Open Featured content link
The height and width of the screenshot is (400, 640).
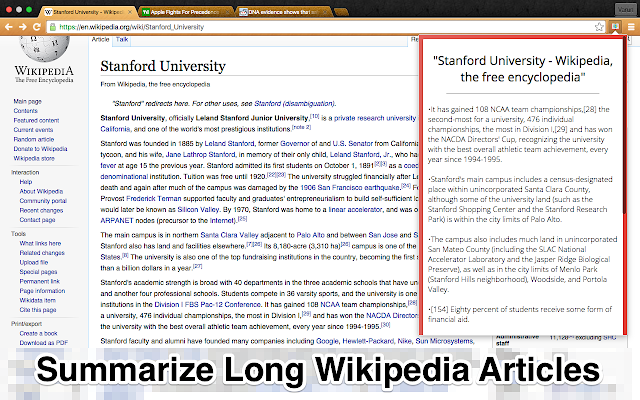[36, 120]
